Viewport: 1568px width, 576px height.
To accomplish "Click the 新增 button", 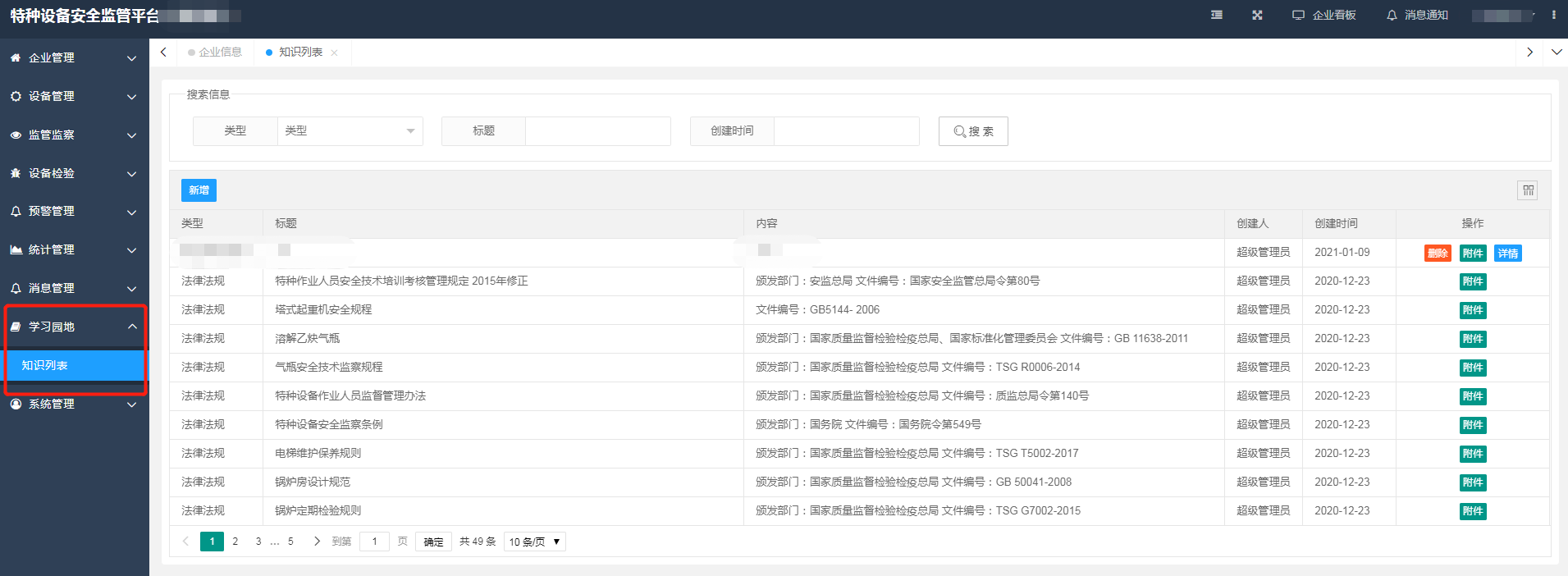I will (199, 190).
